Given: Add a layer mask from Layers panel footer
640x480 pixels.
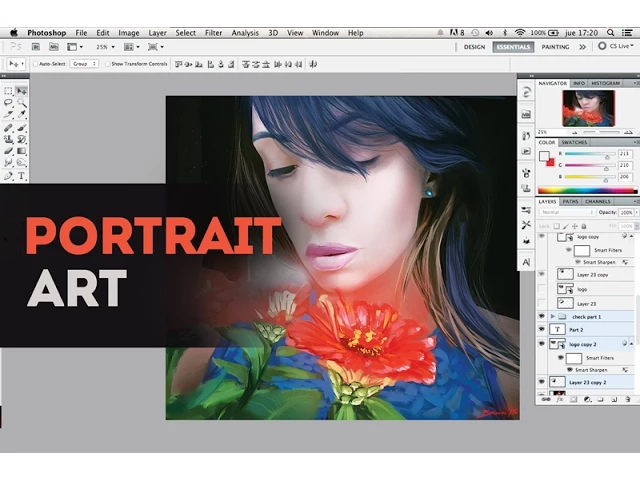Looking at the screenshot, I should point(573,400).
